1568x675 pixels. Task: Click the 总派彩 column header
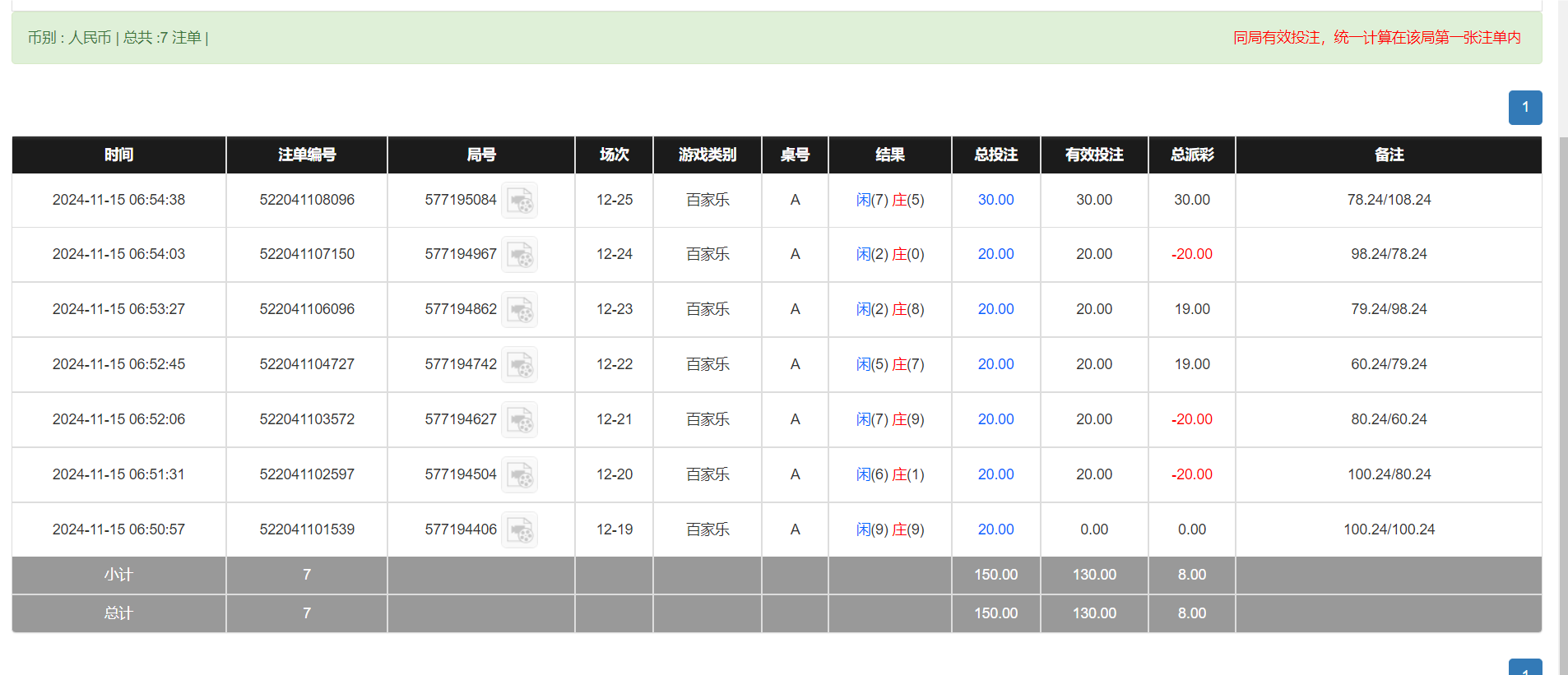1191,155
